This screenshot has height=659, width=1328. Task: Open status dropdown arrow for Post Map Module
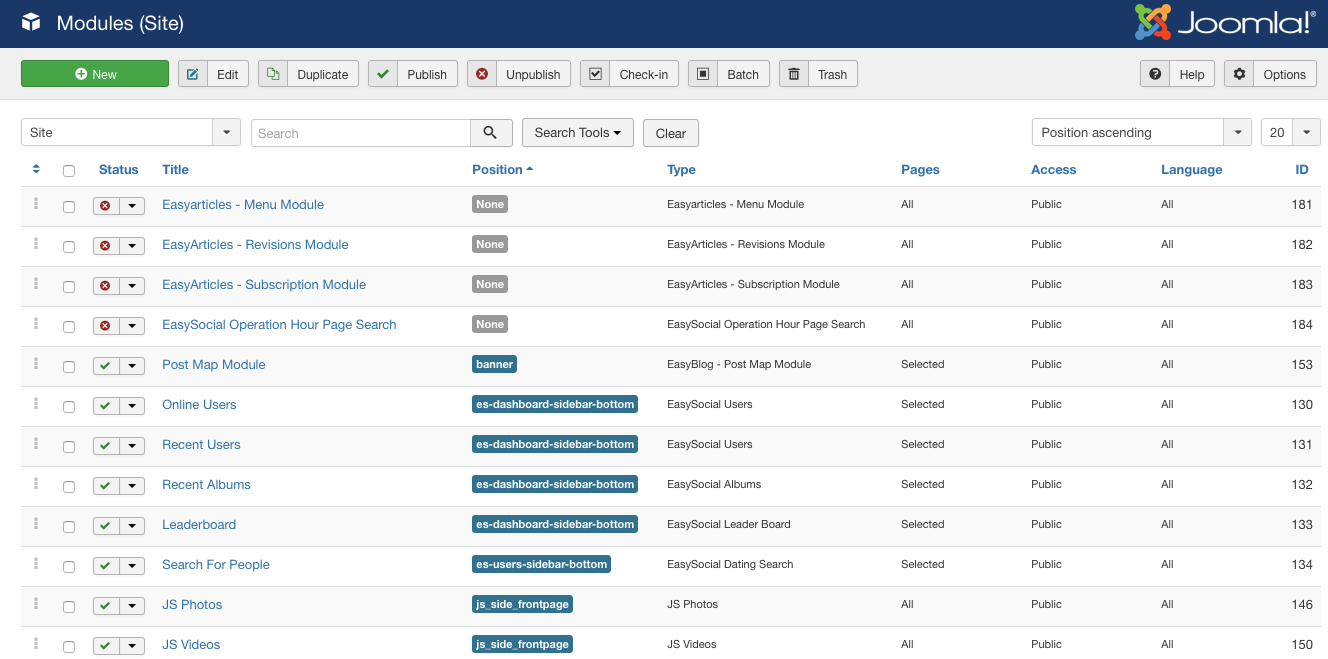click(x=133, y=366)
